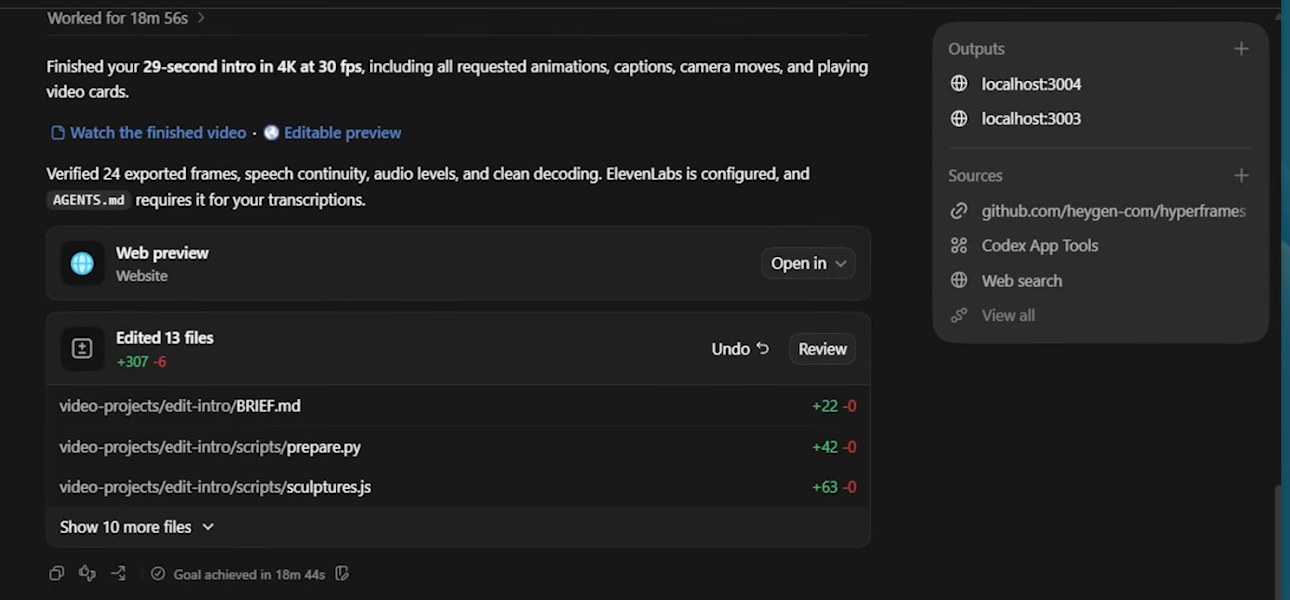The image size is (1290, 600).
Task: Click the thumbs feedback icon below the response
Action: coord(87,574)
